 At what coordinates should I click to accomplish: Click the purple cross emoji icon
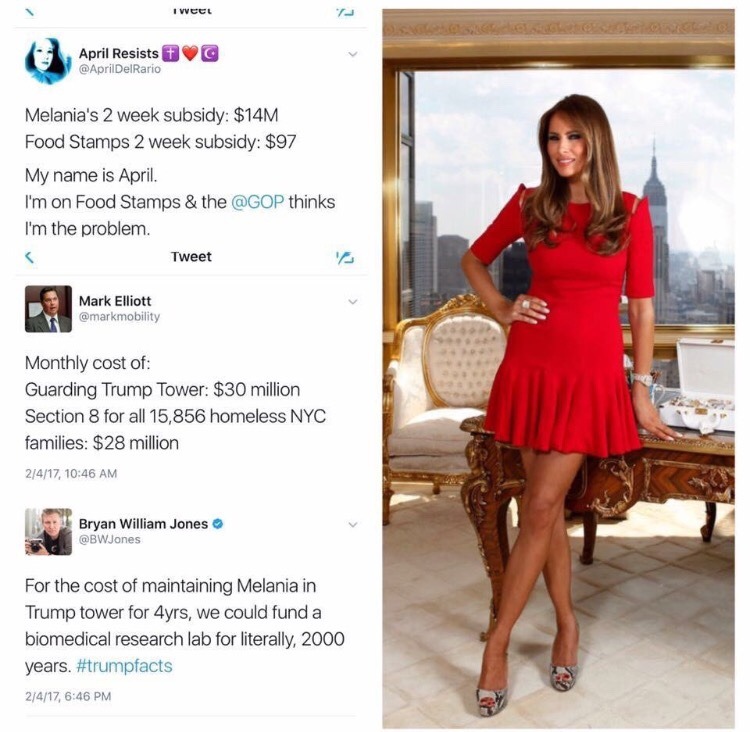(x=171, y=54)
